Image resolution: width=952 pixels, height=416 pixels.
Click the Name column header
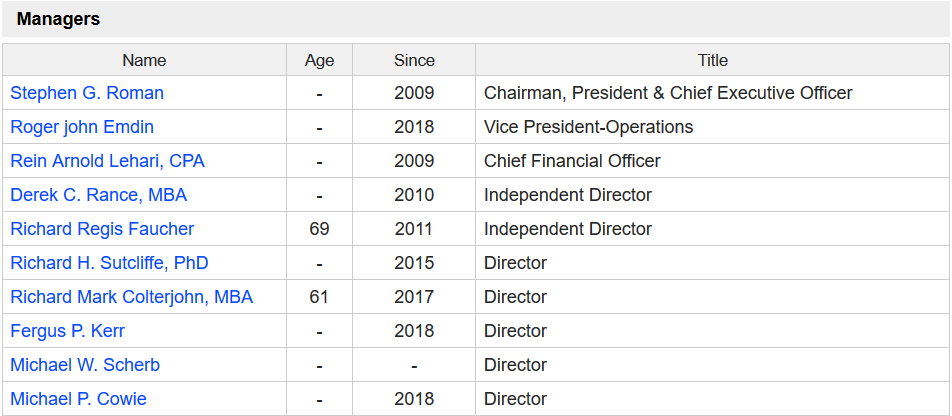coord(144,60)
